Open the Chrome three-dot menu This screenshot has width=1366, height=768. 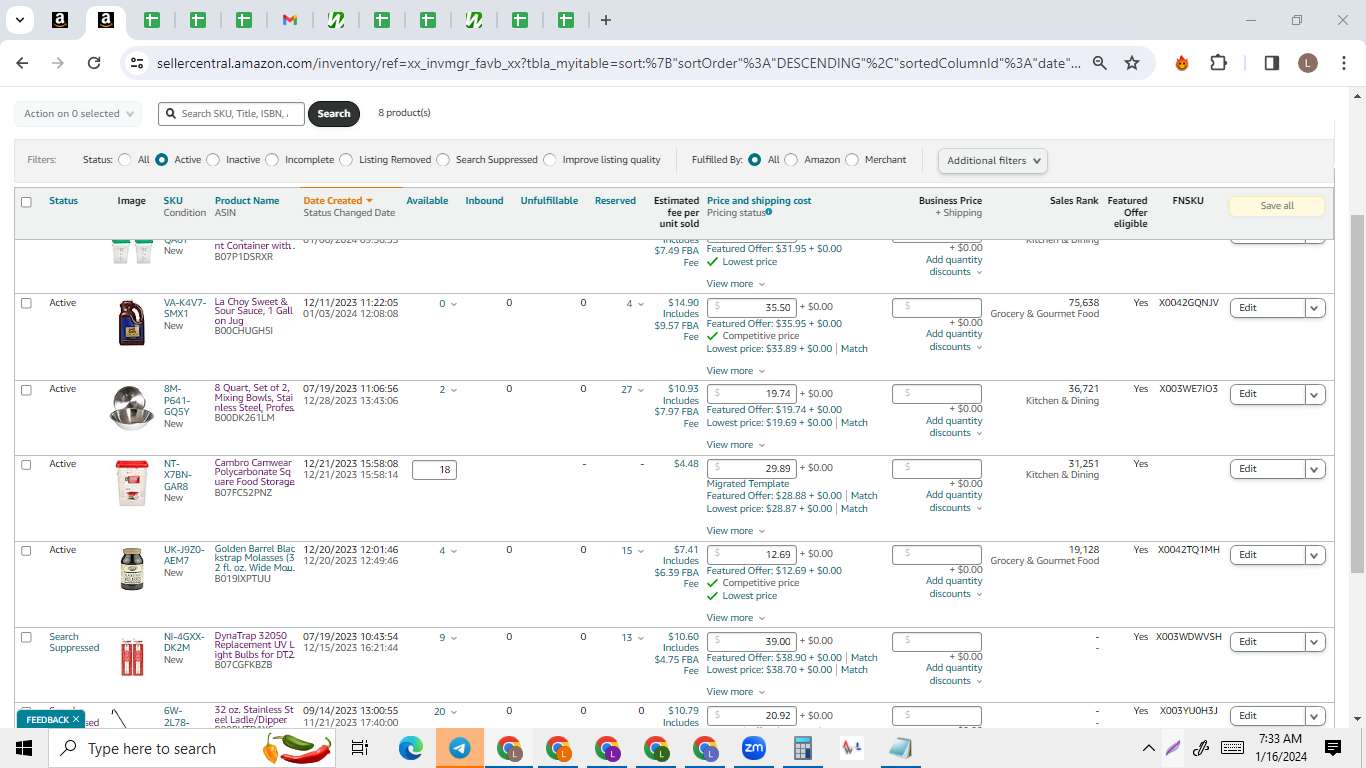pyautogui.click(x=1342, y=63)
